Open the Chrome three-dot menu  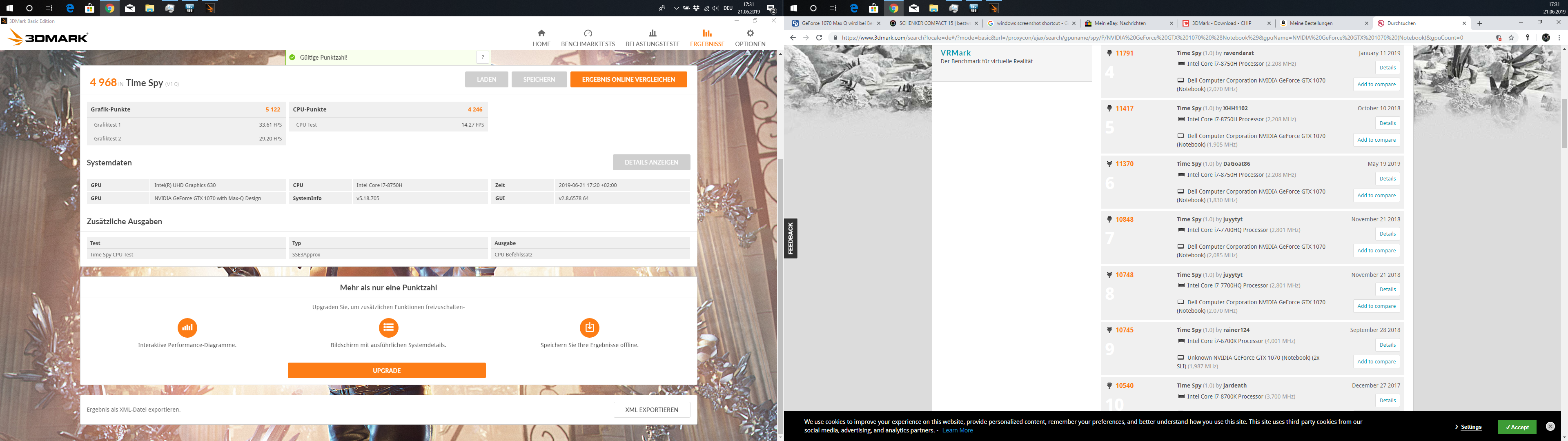[1559, 38]
